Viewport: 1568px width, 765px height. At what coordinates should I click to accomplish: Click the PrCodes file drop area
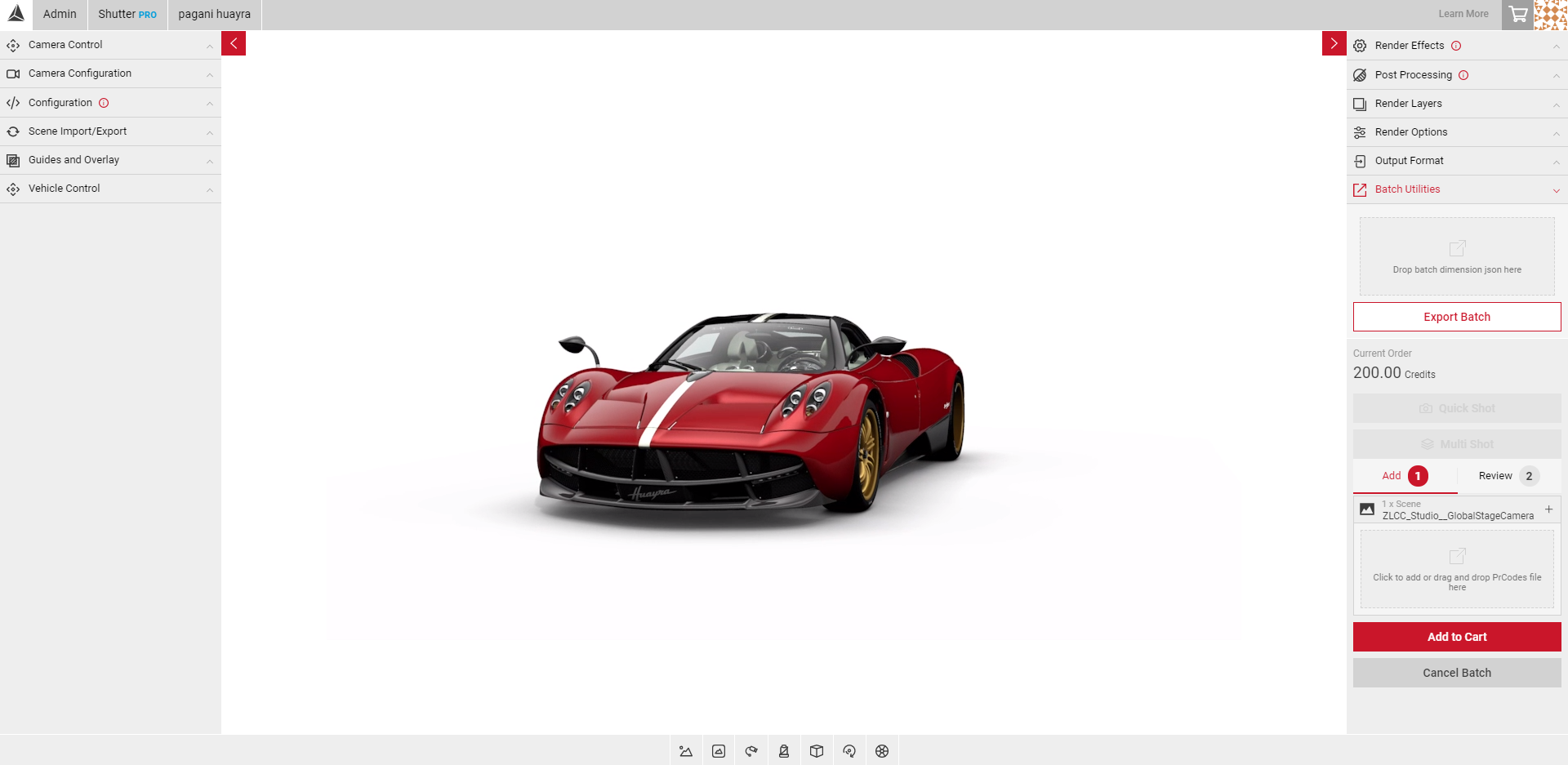point(1457,569)
